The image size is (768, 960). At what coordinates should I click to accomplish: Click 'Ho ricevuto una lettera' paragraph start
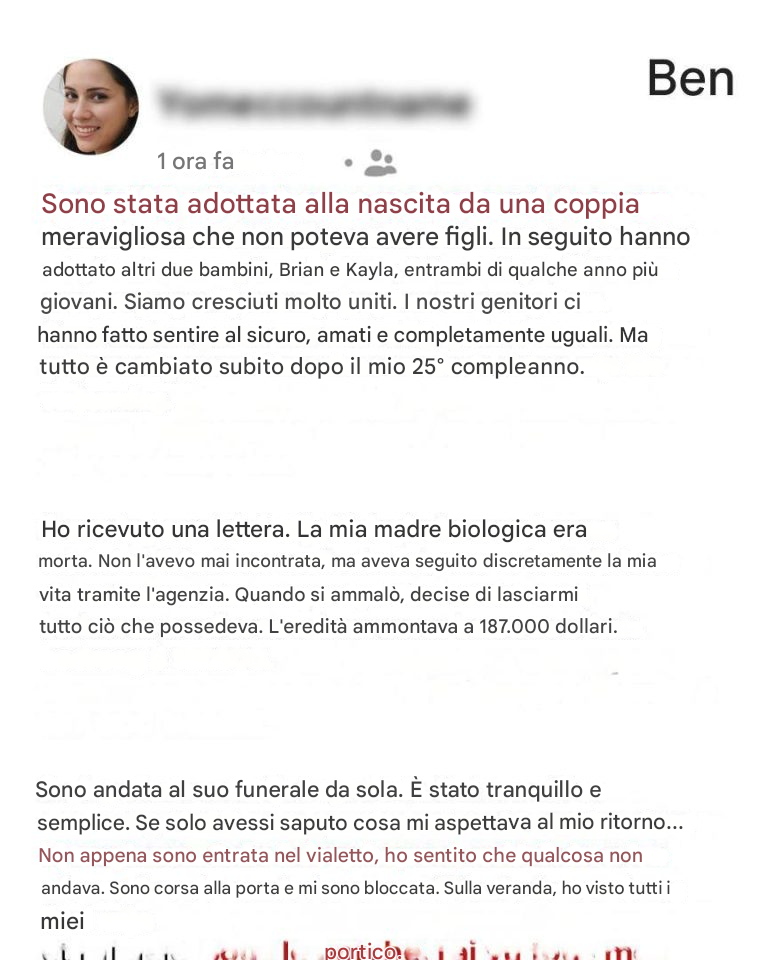coord(165,529)
